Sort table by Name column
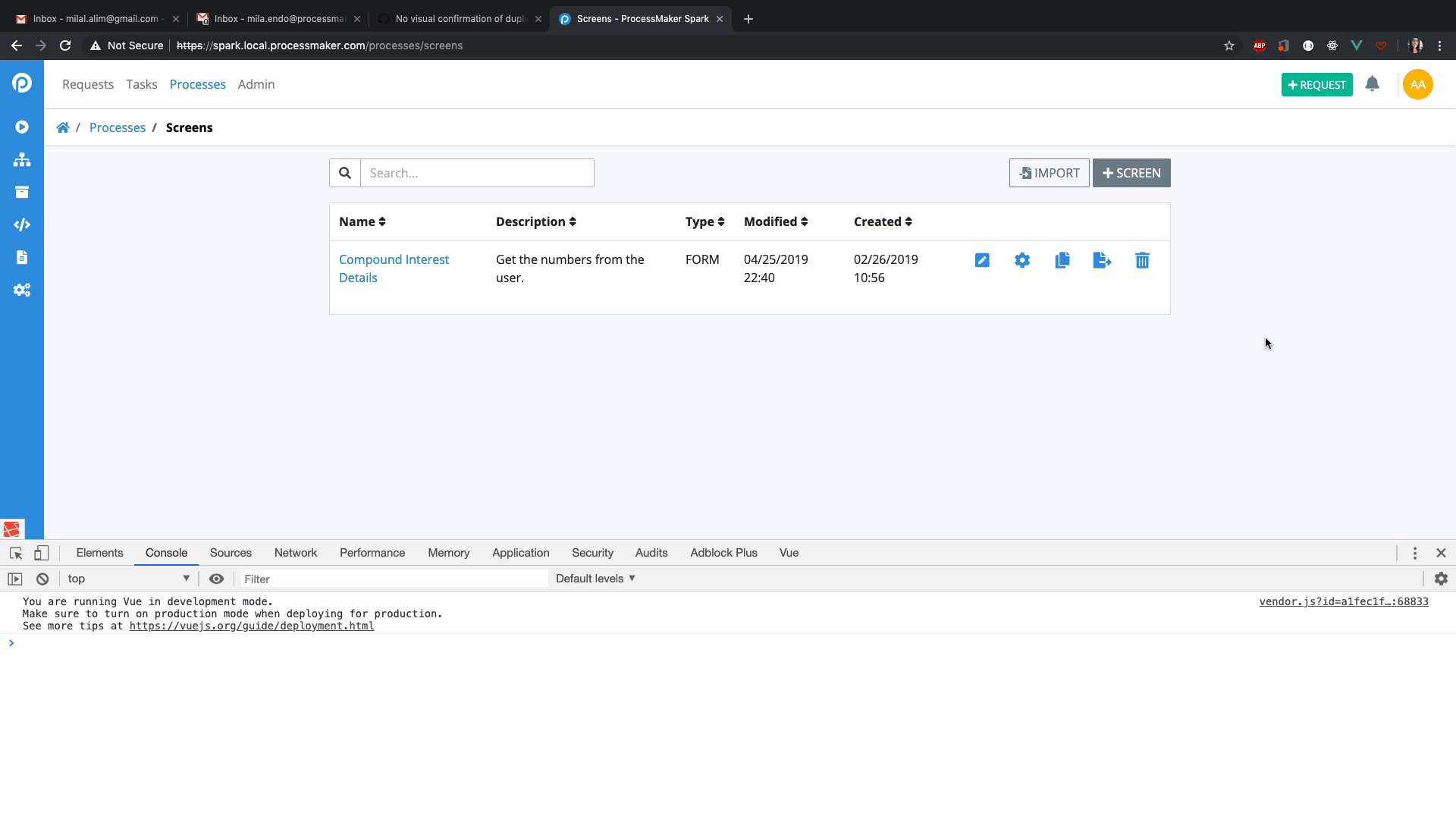 [x=362, y=221]
